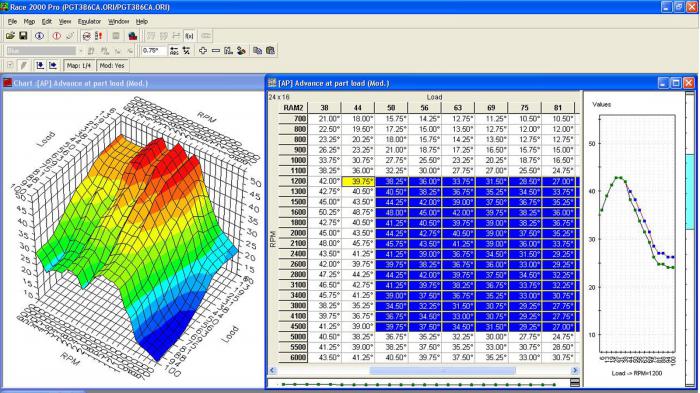
Task: Select RPM row header 6000
Action: click(x=293, y=358)
